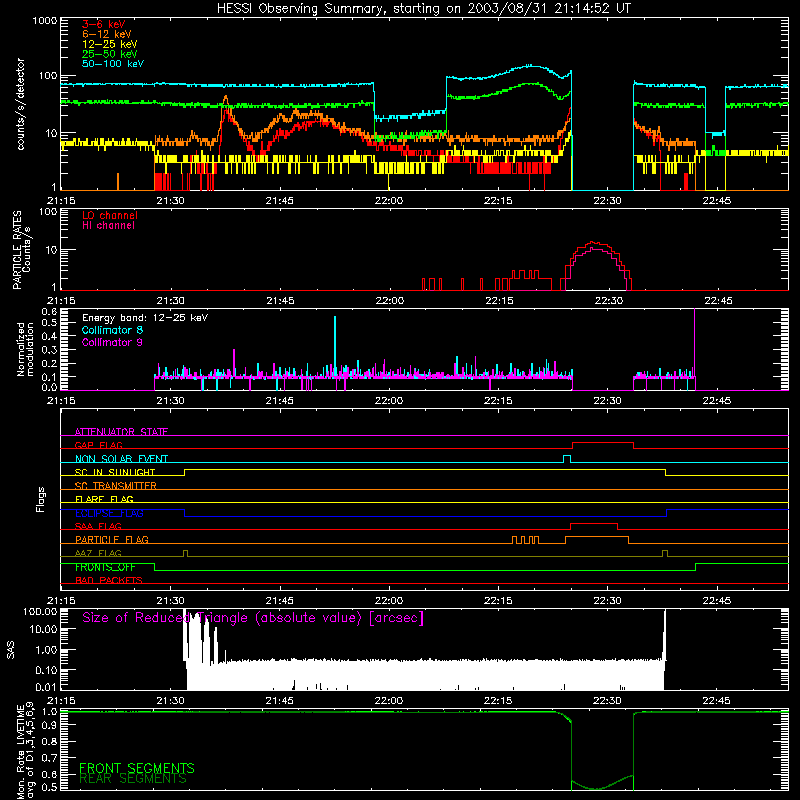
Task: Click the SC_TRANSMITTER flag label
Action: (116, 485)
